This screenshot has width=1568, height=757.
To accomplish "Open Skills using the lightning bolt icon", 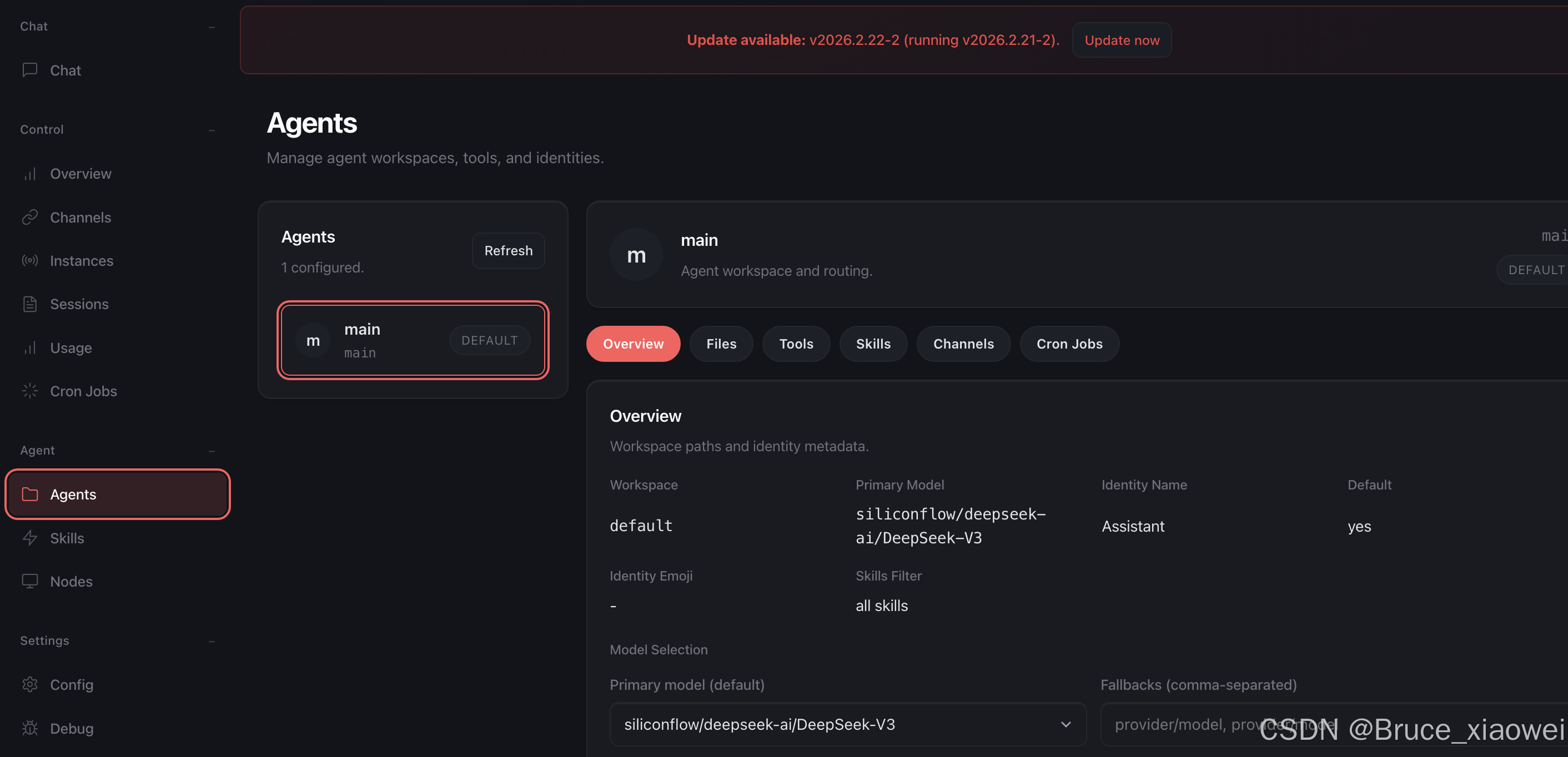I will pos(31,538).
